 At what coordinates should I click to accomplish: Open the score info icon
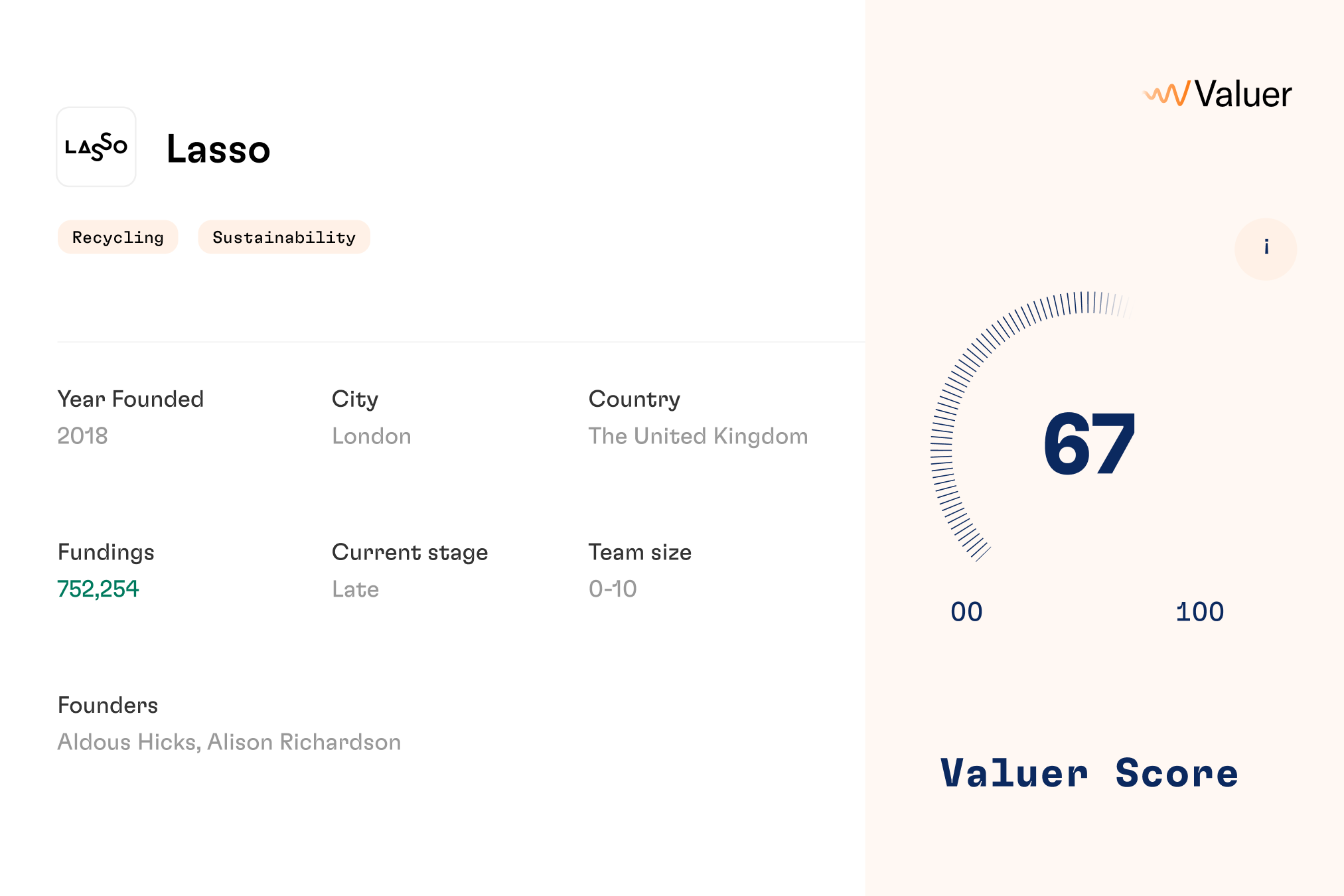point(1266,249)
